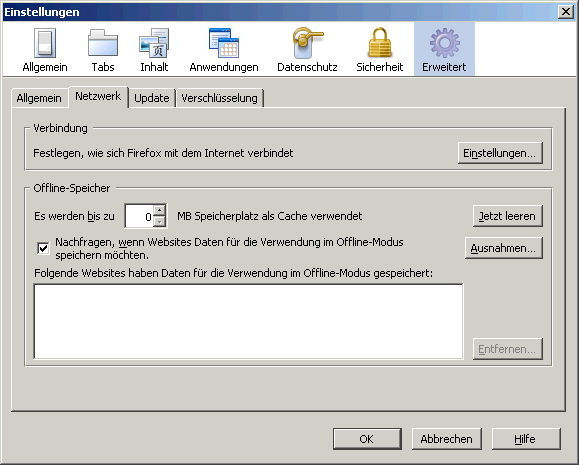This screenshot has height=465, width=579.
Task: Confirm with the OK button
Action: [367, 439]
